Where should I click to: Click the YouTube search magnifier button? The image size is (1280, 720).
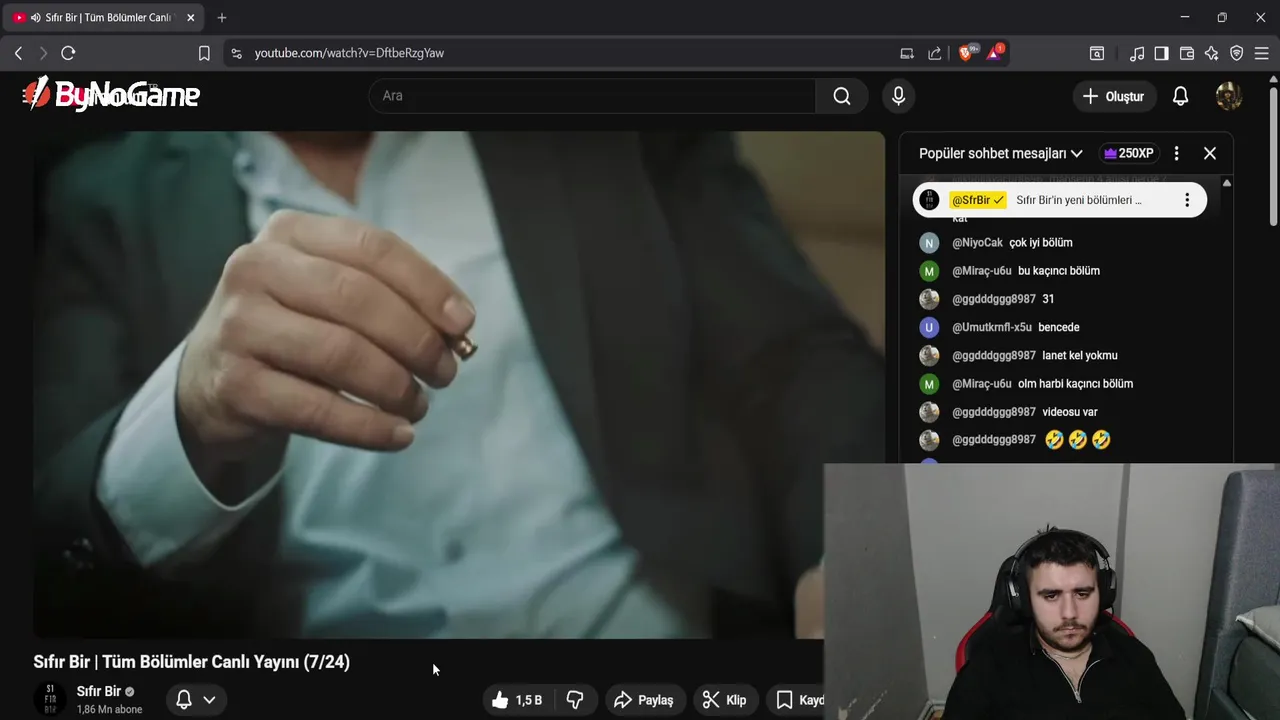point(842,96)
